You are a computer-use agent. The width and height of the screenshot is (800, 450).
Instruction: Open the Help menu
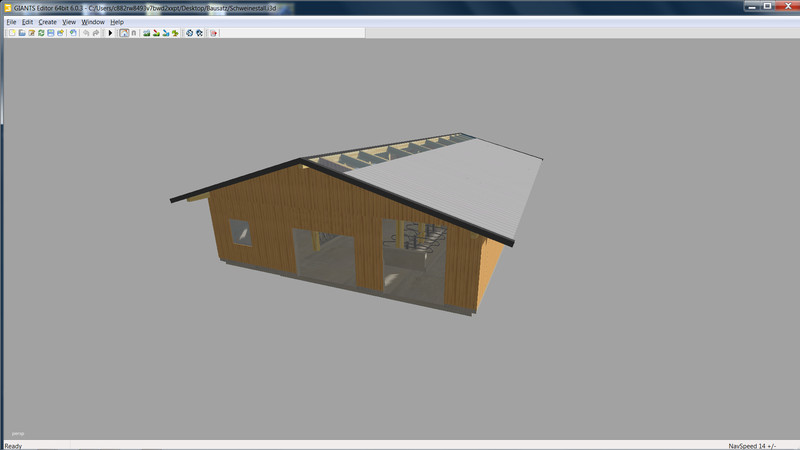point(117,21)
